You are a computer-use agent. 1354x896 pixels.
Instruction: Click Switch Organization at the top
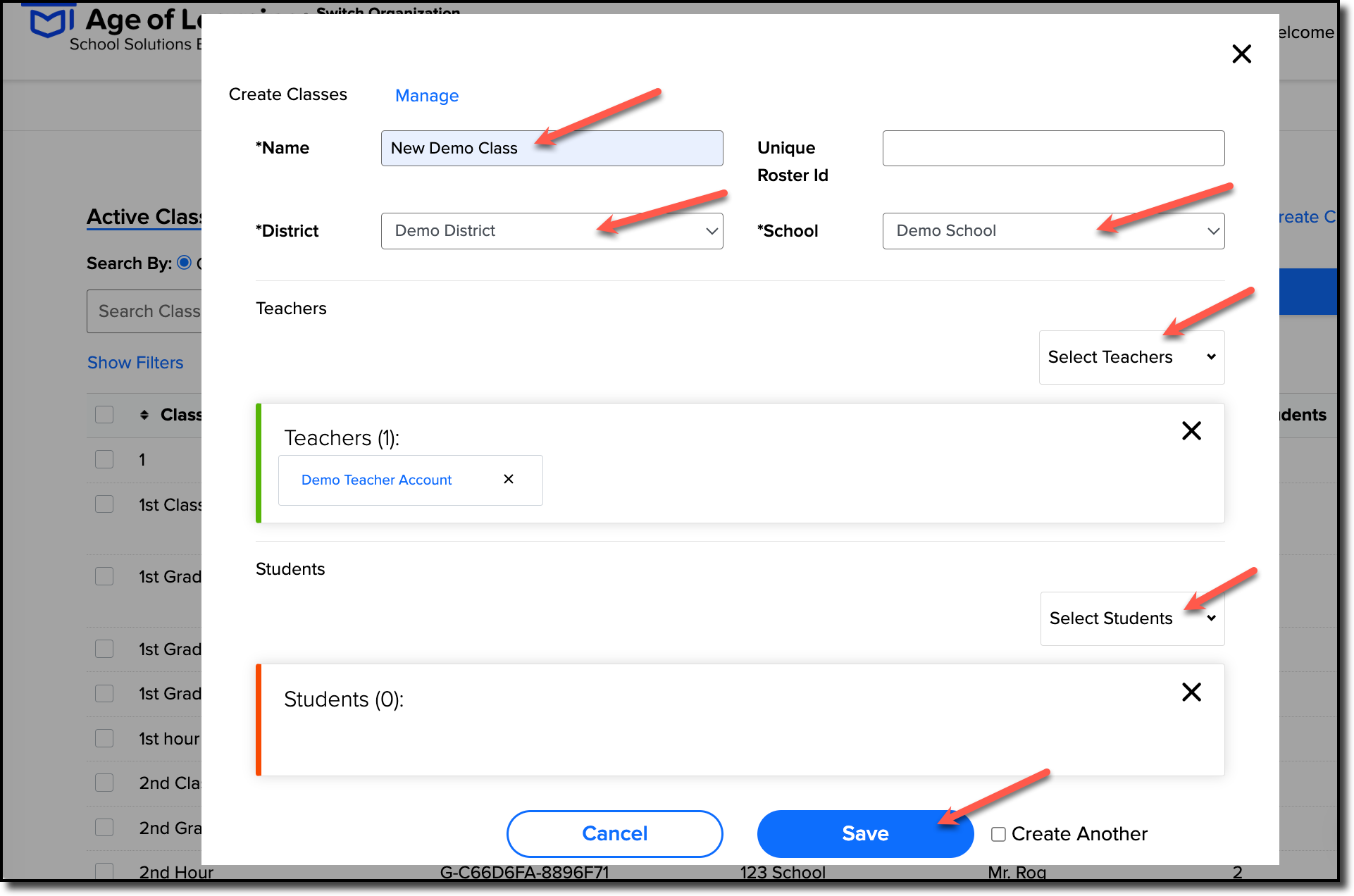(388, 11)
